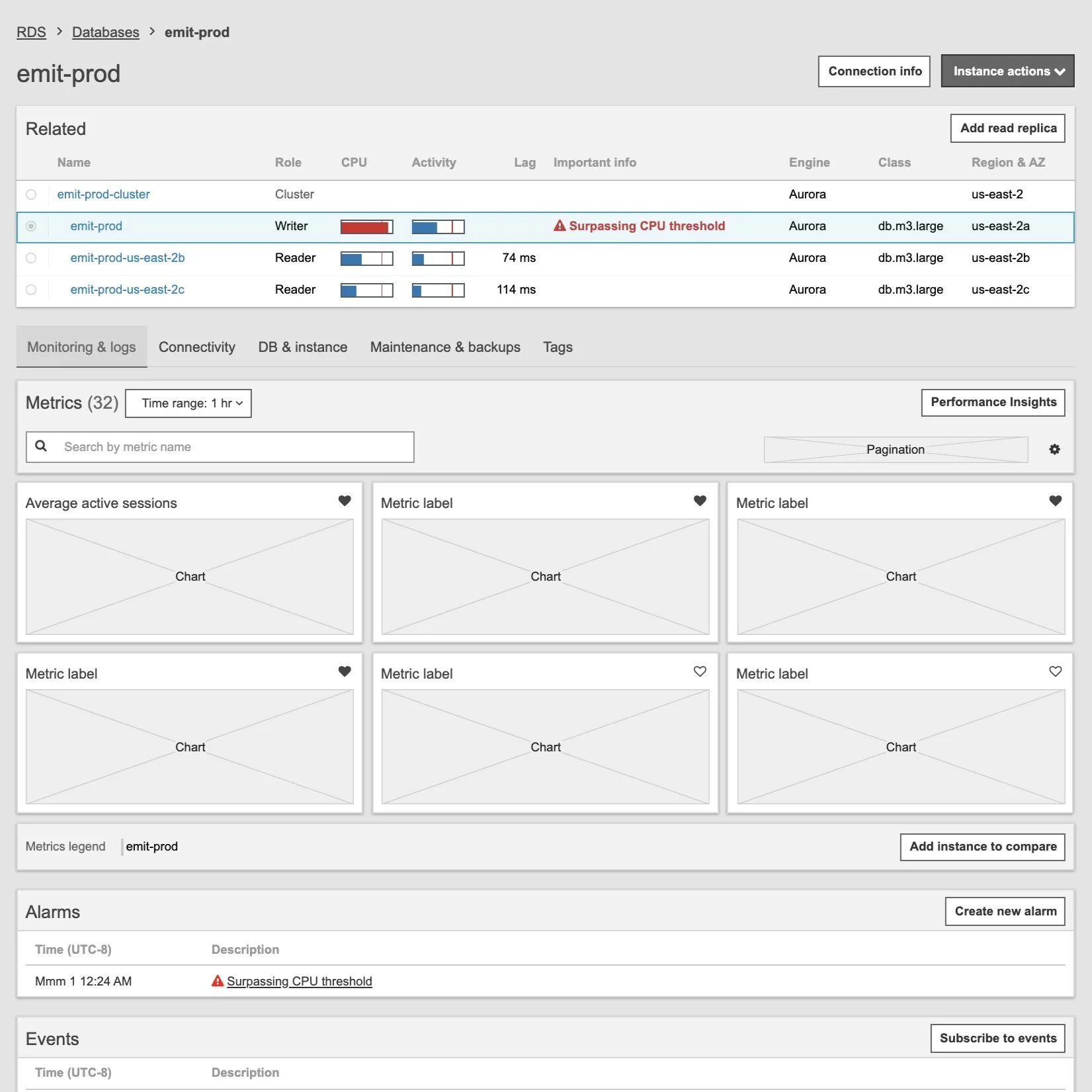The image size is (1092, 1092).
Task: Click the search magnifier icon
Action: pos(41,446)
